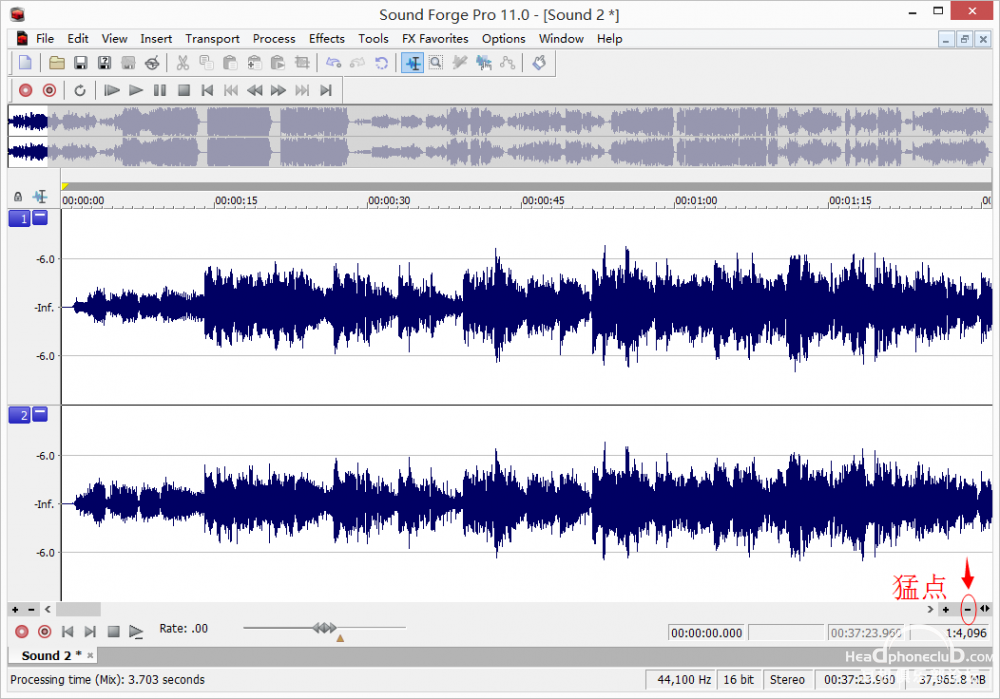Click Go to Start in the window playbar
The image size is (1000, 699).
(x=67, y=631)
